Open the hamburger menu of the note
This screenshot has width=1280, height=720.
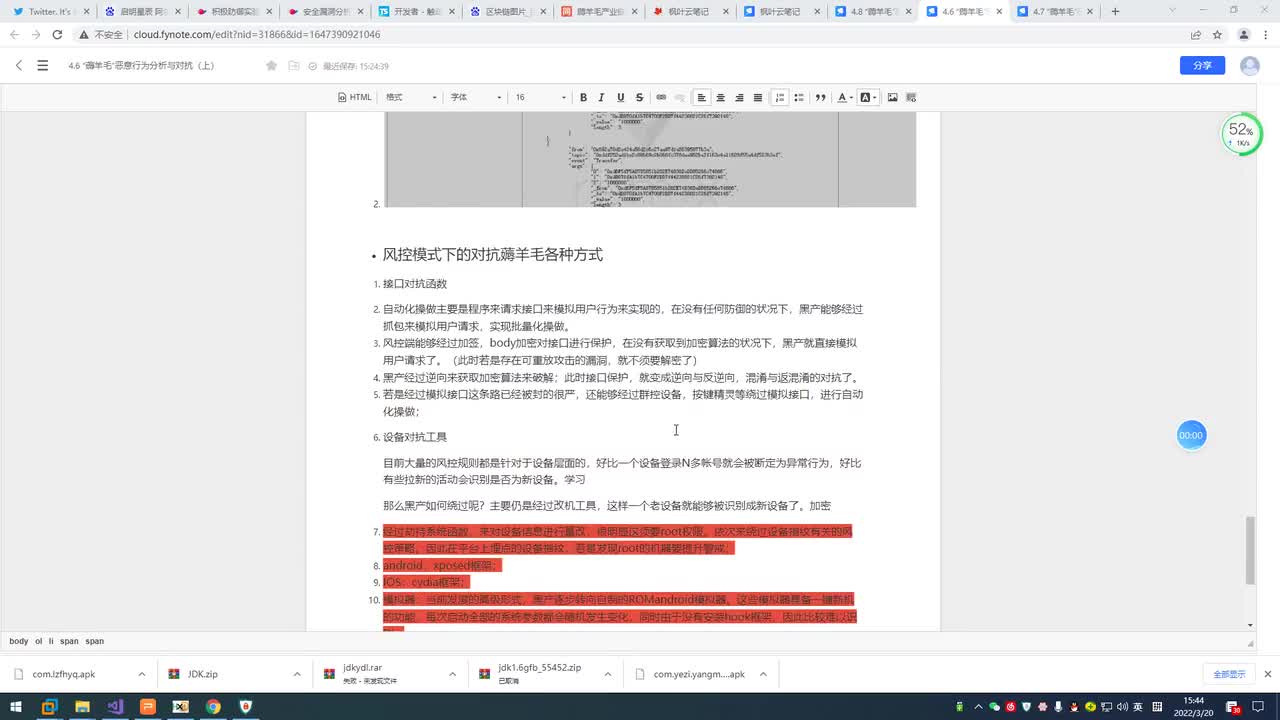(42, 65)
